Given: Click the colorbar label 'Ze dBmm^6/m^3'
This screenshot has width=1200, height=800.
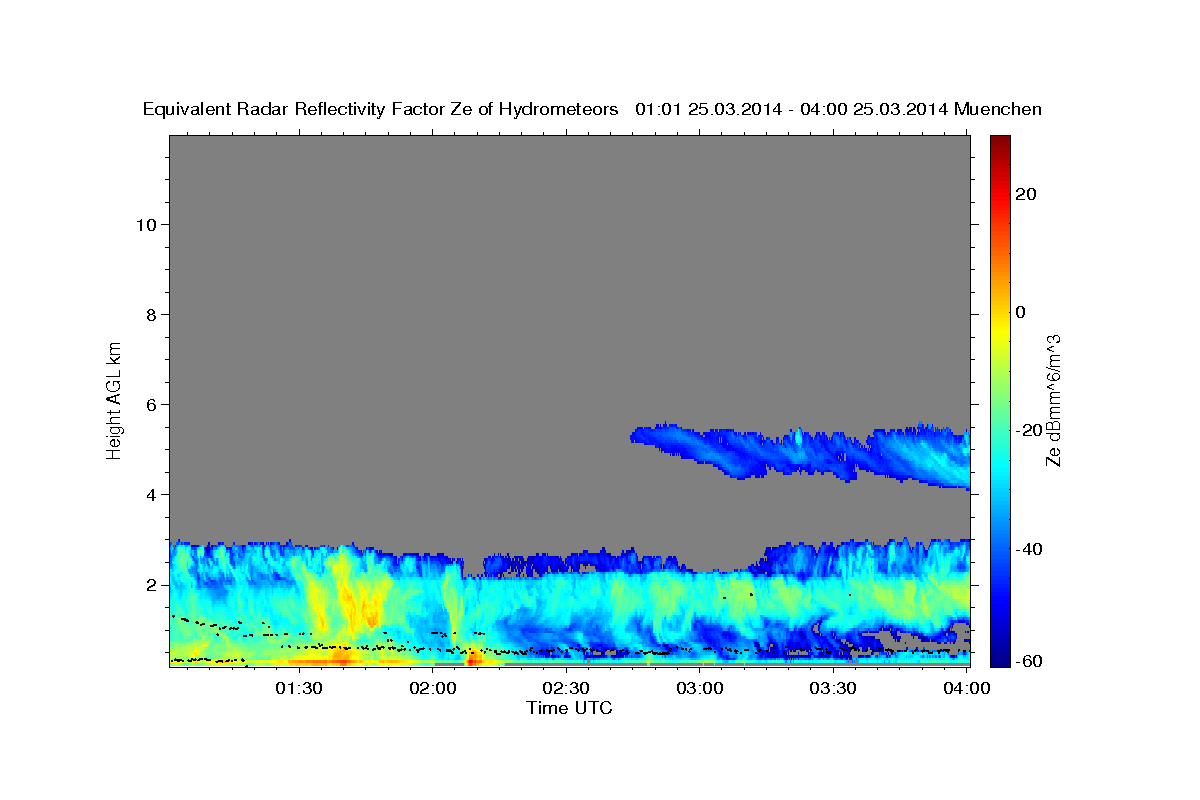Looking at the screenshot, I should pyautogui.click(x=1053, y=400).
